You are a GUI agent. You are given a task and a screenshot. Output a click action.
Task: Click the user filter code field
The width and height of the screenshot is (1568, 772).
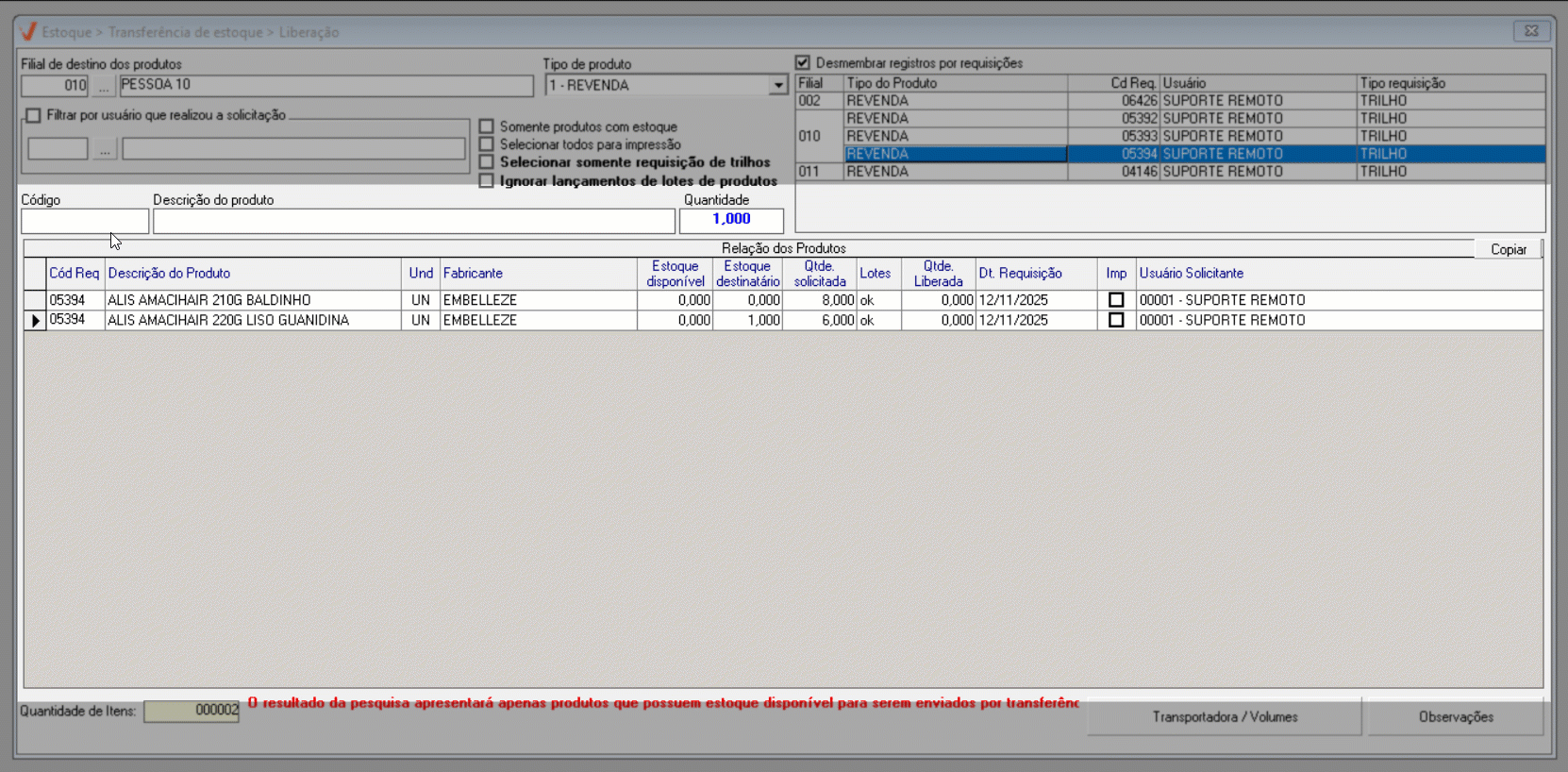58,149
